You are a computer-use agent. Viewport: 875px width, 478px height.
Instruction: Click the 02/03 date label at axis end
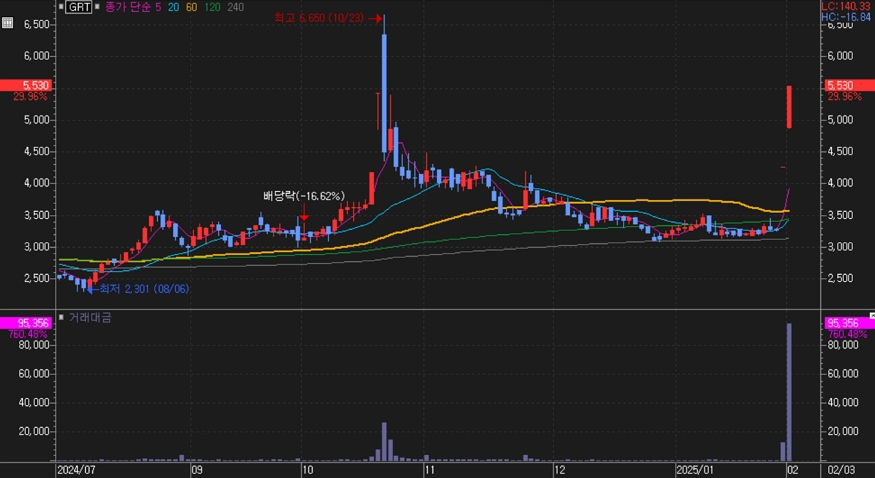click(x=841, y=470)
